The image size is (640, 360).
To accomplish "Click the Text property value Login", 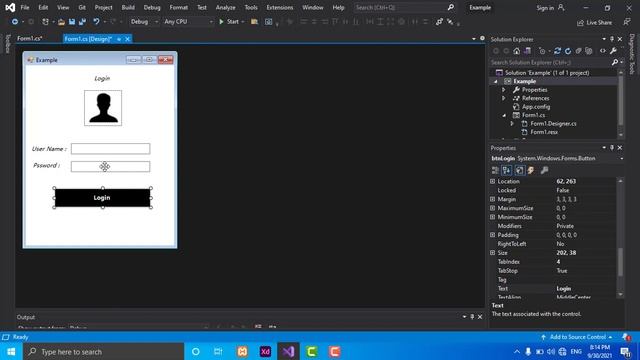I will point(564,289).
